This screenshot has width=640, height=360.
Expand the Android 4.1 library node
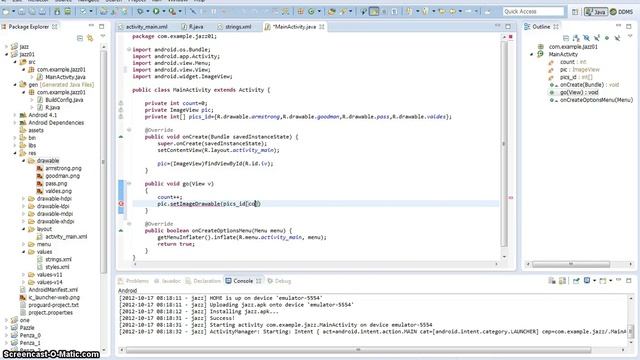(x=15, y=115)
